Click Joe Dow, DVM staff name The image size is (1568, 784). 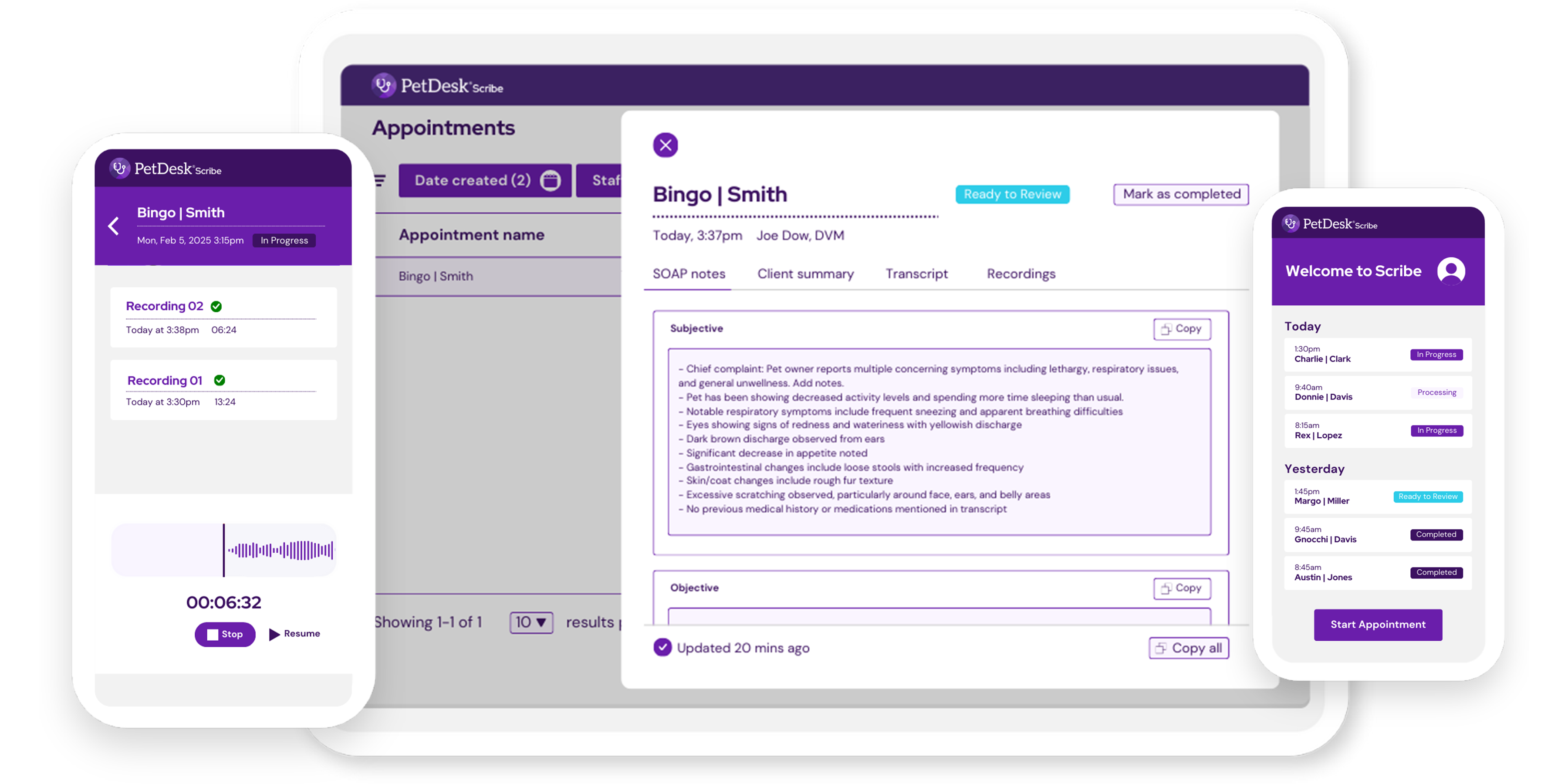pyautogui.click(x=800, y=236)
